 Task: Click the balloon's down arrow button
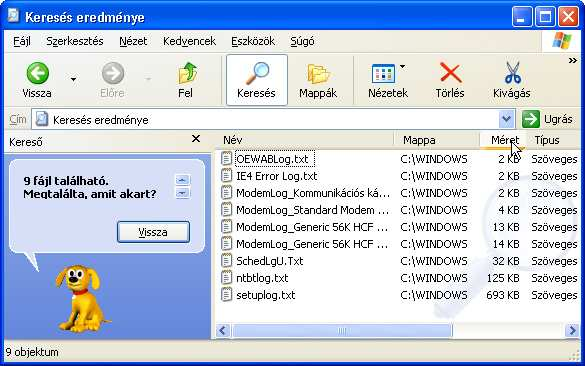click(182, 193)
